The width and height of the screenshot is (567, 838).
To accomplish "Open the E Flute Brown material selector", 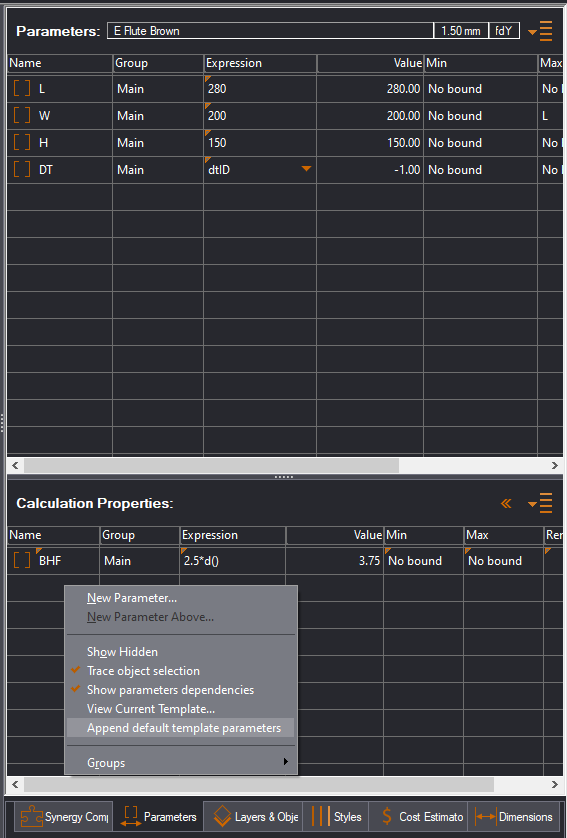I will [270, 31].
